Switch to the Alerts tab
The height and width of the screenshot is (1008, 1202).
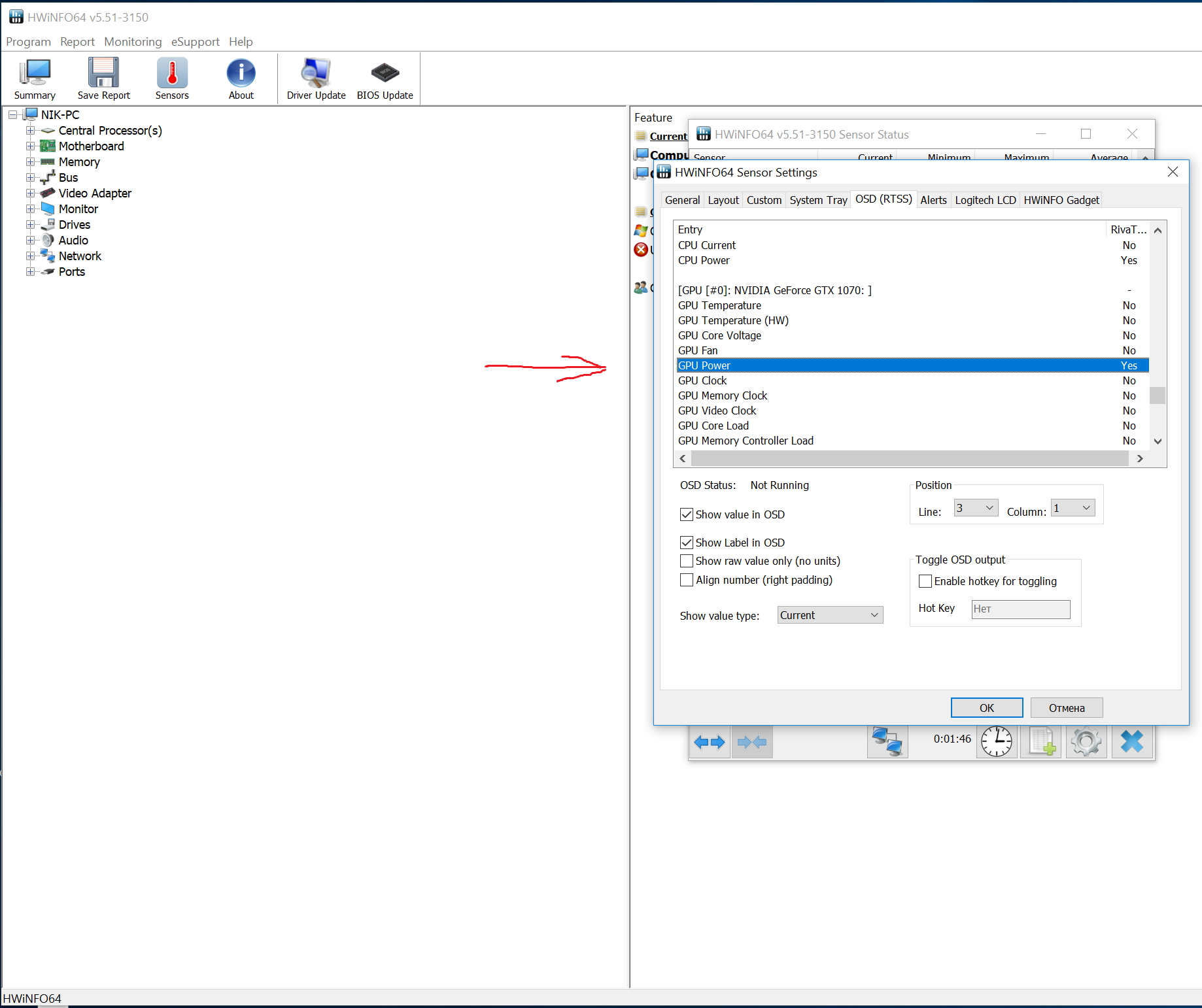pos(933,200)
